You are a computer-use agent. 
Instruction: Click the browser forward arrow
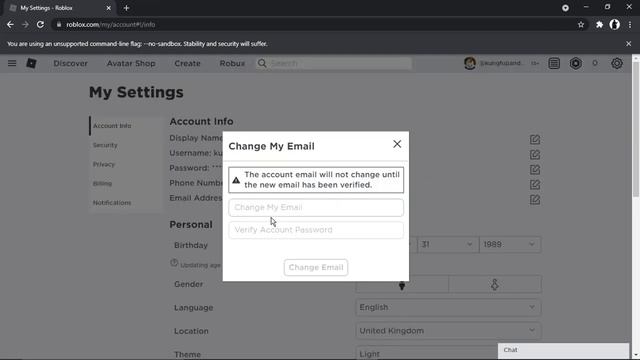pos(25,24)
